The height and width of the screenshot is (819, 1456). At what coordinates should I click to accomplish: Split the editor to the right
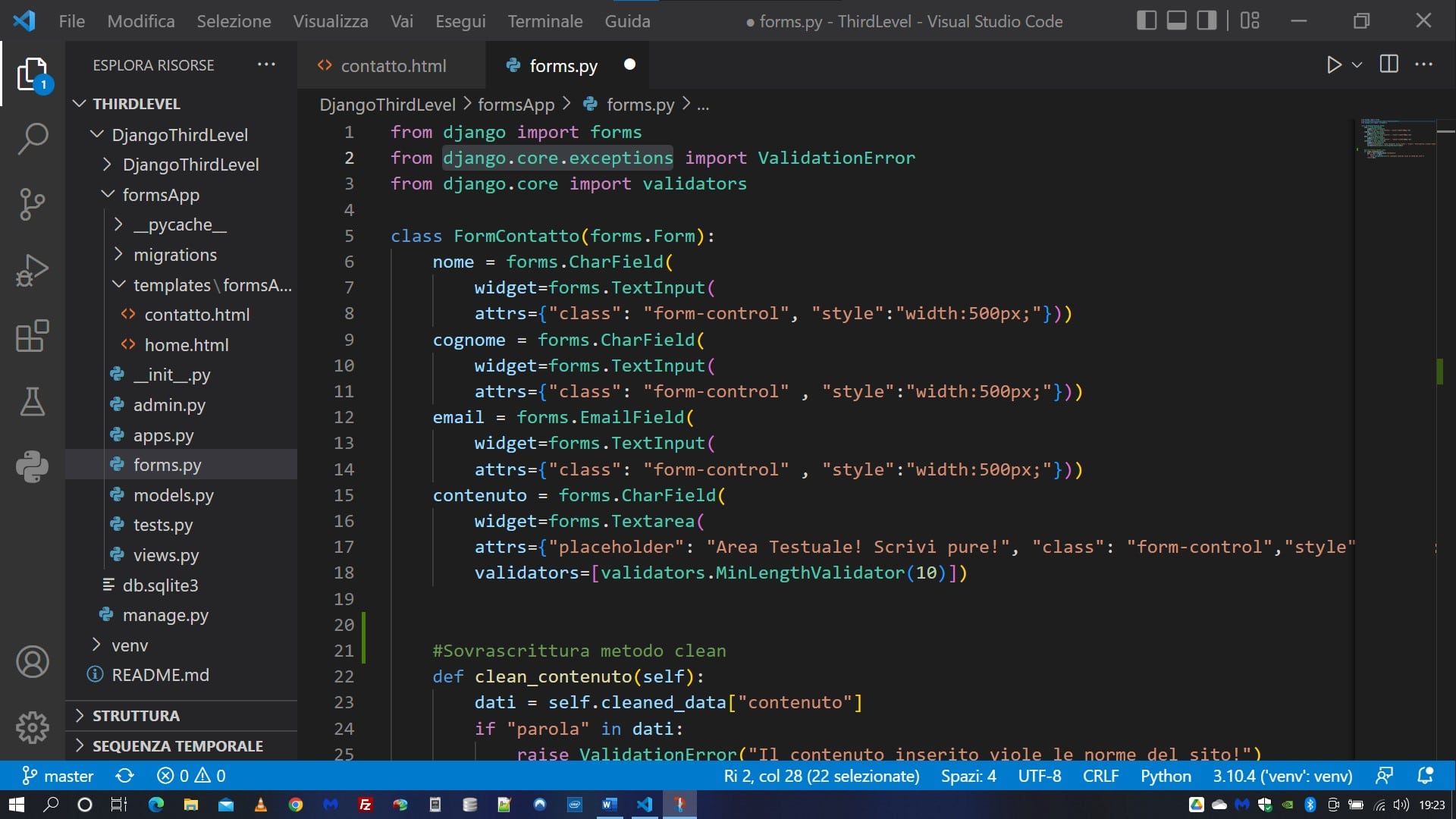click(1389, 64)
